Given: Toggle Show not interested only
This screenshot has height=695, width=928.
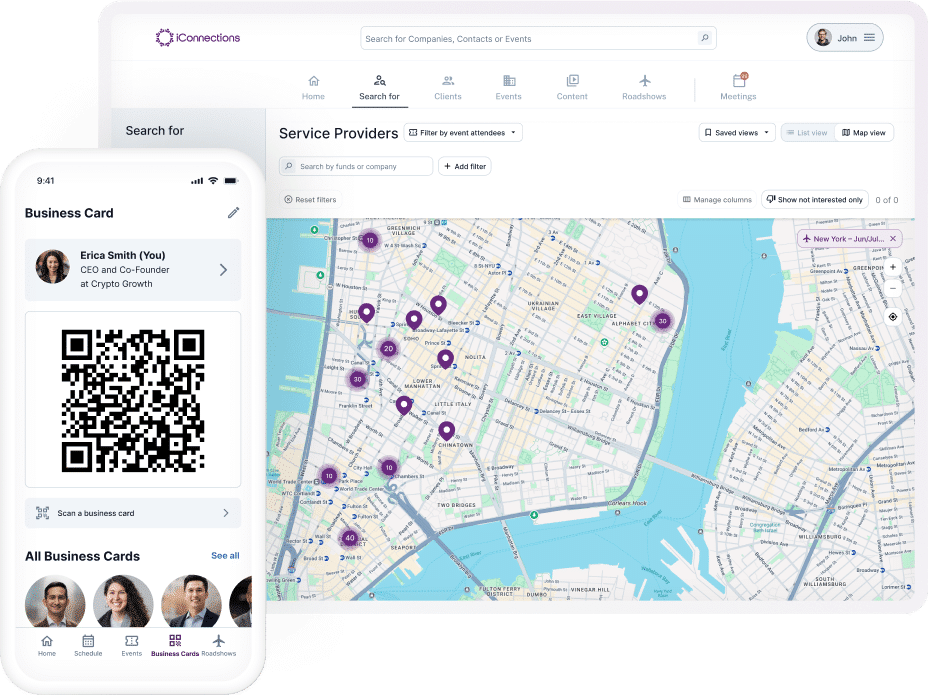Looking at the screenshot, I should pos(814,200).
